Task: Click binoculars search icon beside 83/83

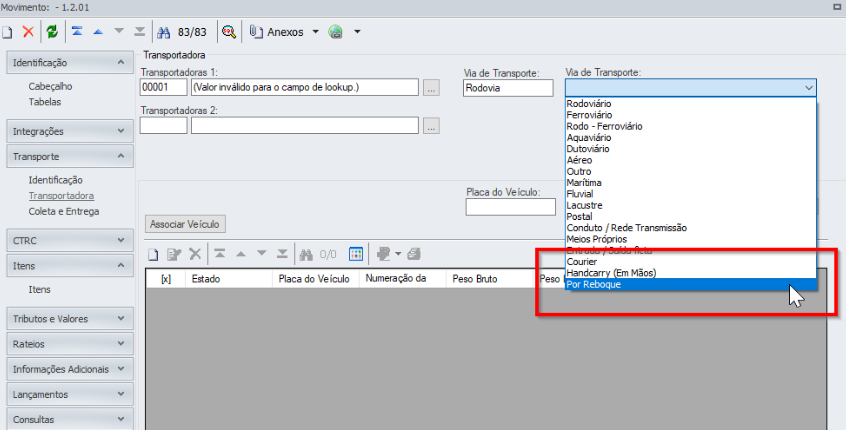Action: (x=163, y=32)
